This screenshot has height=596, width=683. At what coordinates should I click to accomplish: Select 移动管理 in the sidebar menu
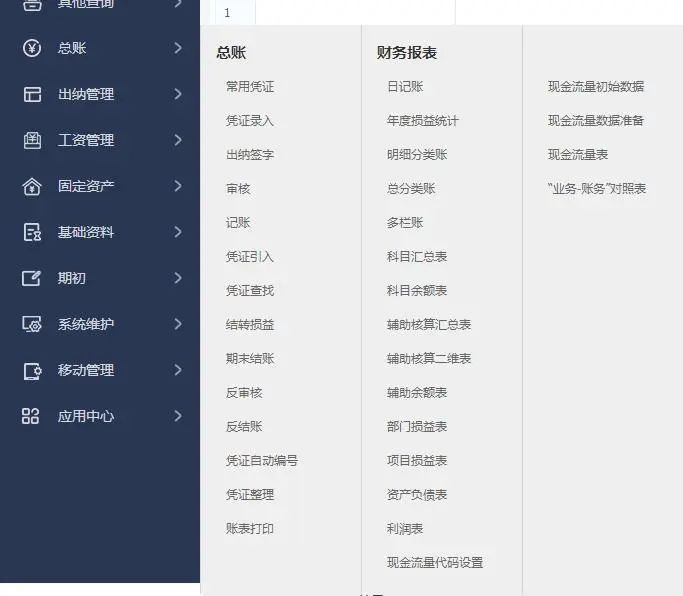[x=86, y=370]
